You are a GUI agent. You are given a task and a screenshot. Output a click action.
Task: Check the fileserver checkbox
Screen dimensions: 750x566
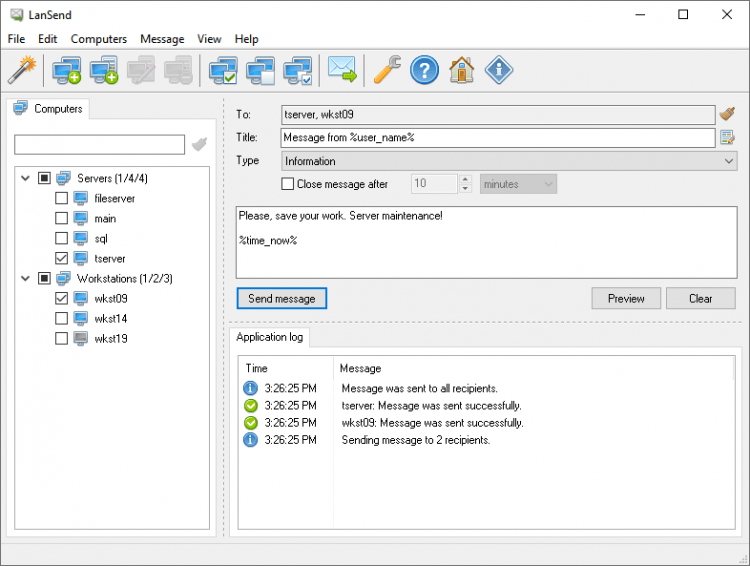tap(61, 198)
